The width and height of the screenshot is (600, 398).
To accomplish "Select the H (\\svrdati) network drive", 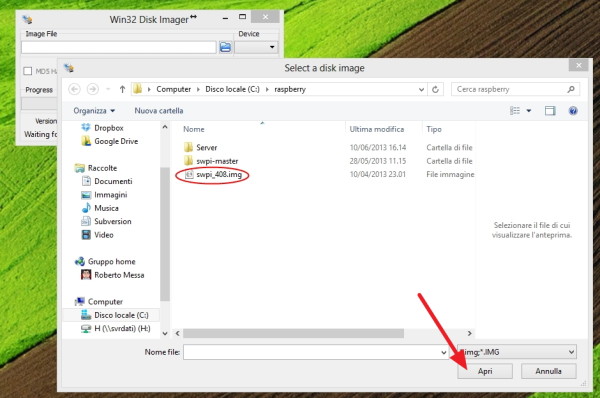I will 122,328.
